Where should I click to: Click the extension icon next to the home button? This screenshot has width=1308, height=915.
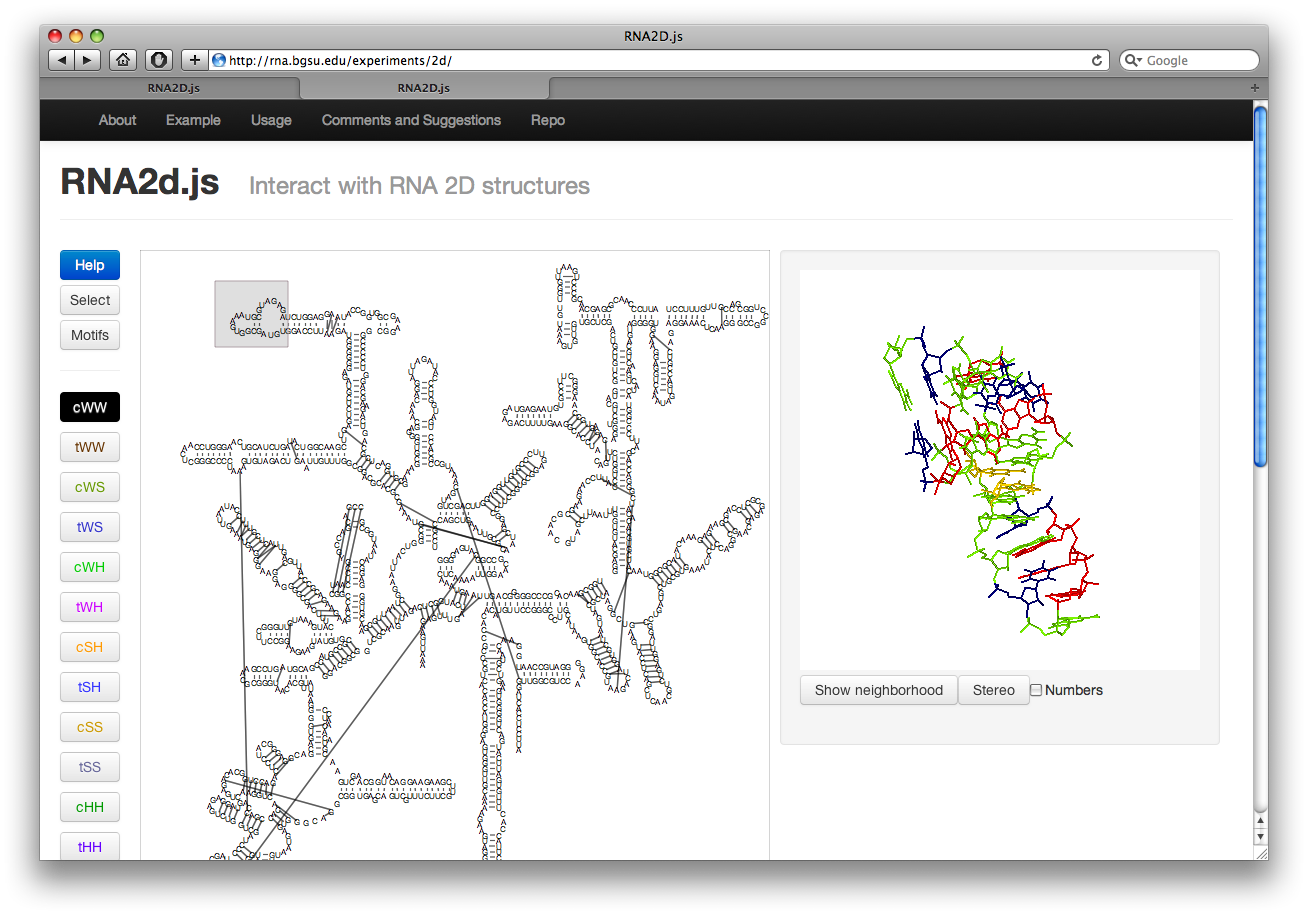pos(158,60)
